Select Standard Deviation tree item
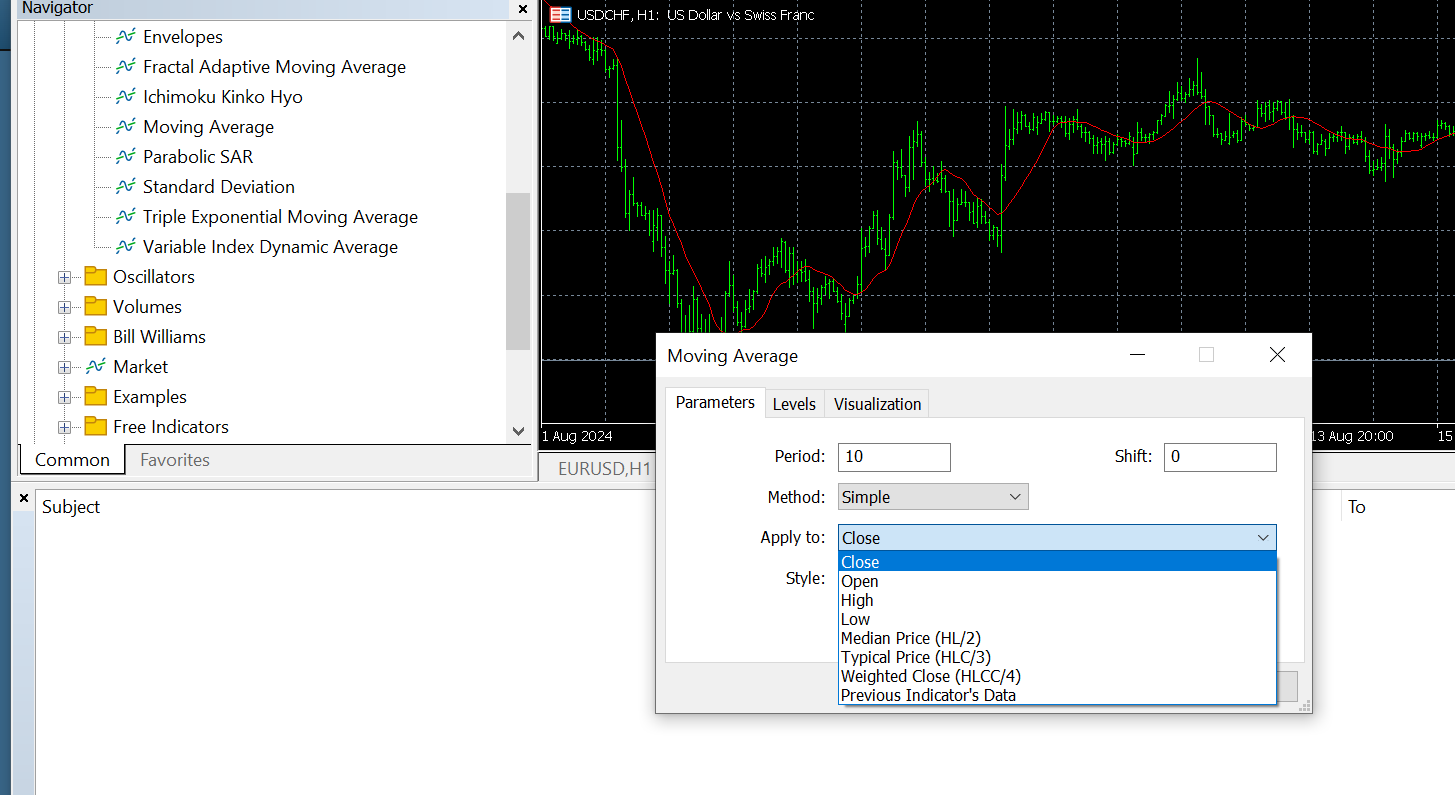The width and height of the screenshot is (1455, 795). 219,187
